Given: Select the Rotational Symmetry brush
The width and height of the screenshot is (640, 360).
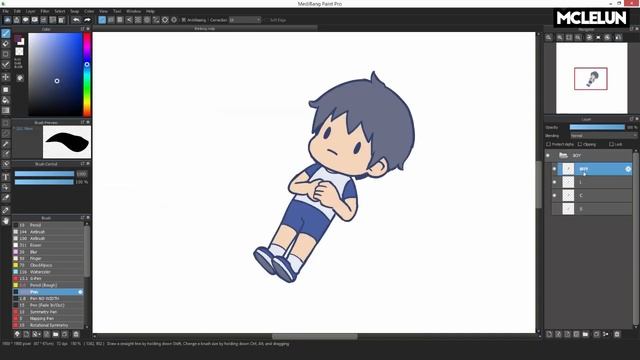Looking at the screenshot, I should point(48,325).
